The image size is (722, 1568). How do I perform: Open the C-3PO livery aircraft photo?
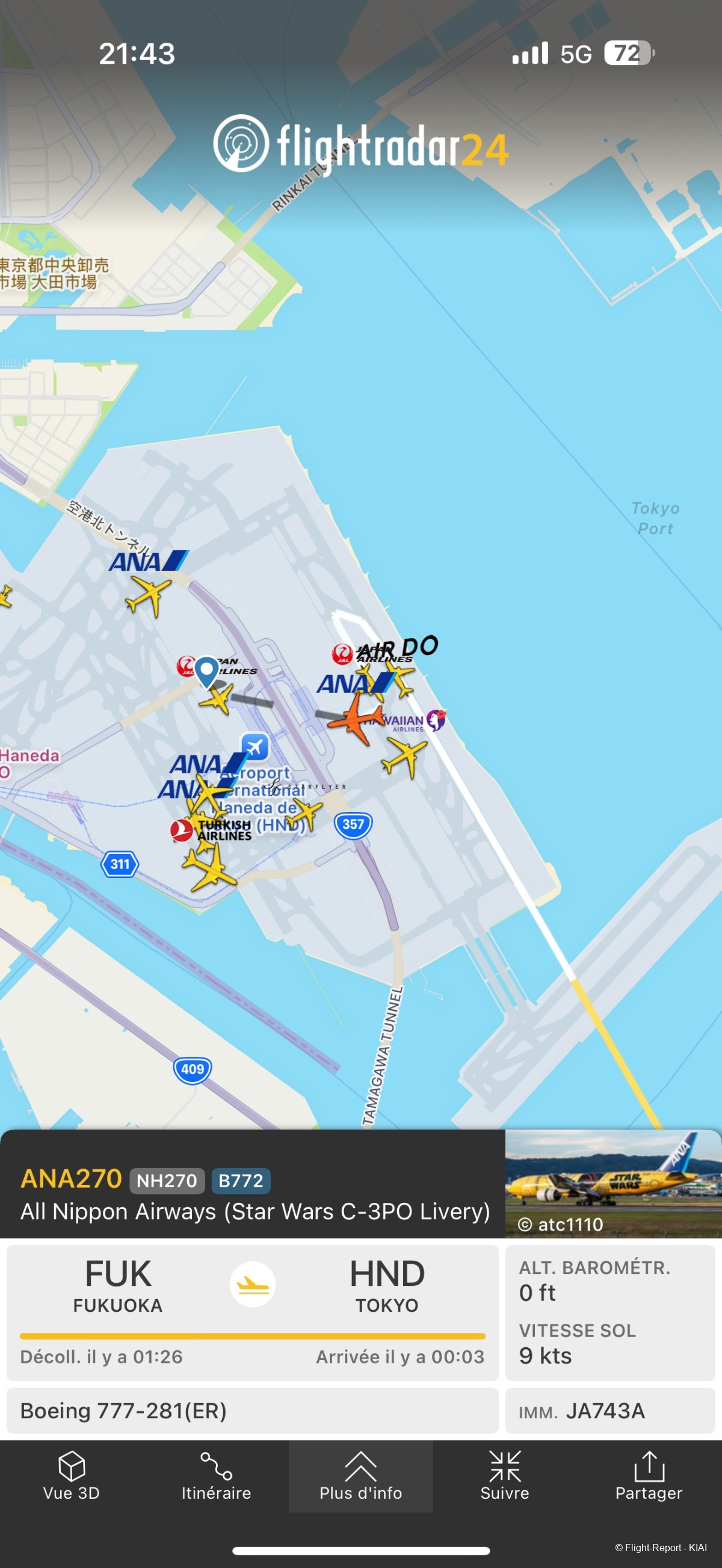(x=613, y=1183)
